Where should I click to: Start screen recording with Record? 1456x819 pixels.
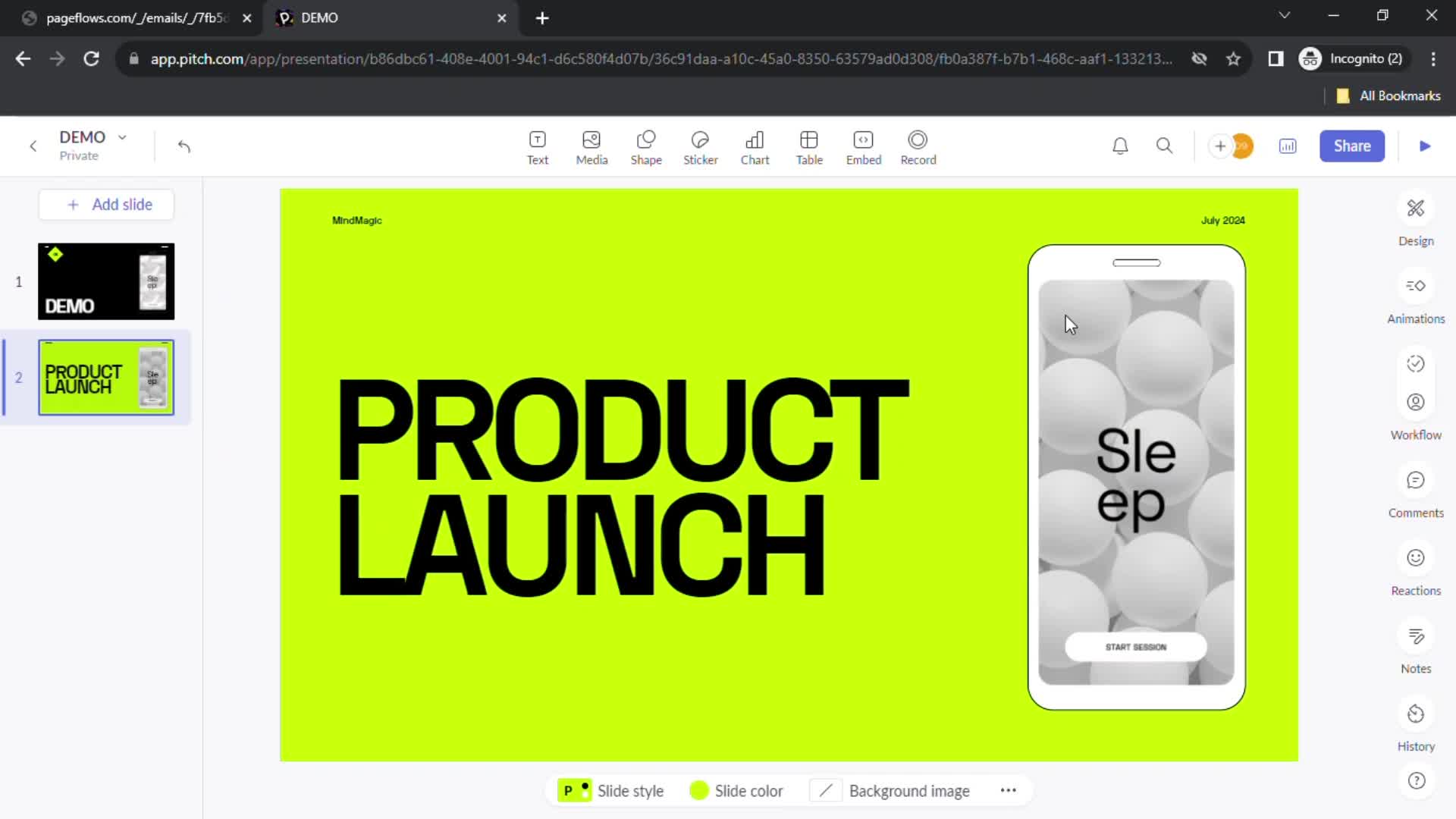pyautogui.click(x=917, y=146)
